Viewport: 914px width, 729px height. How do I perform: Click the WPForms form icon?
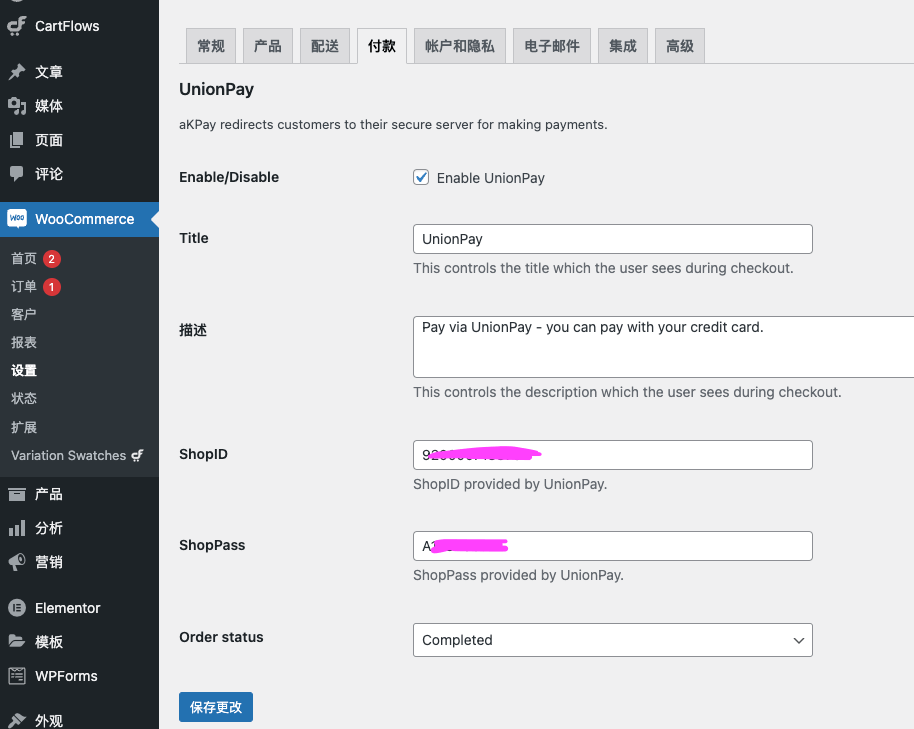[17, 675]
